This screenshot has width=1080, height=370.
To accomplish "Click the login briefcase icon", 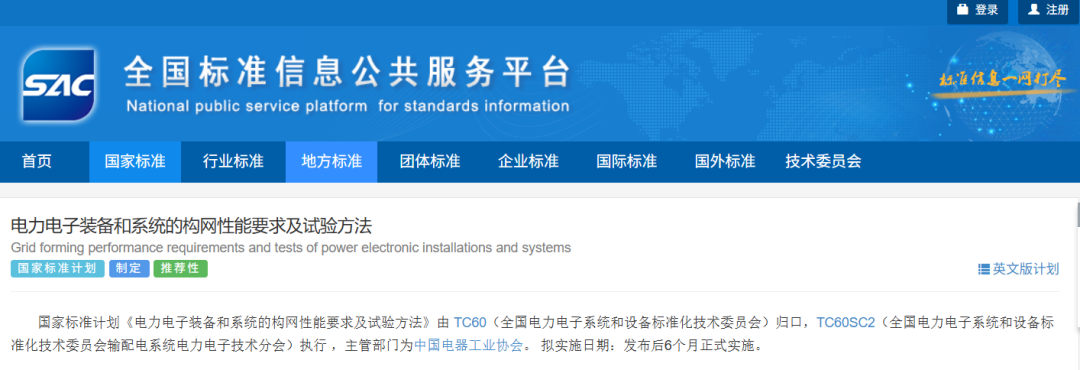I will pyautogui.click(x=962, y=10).
